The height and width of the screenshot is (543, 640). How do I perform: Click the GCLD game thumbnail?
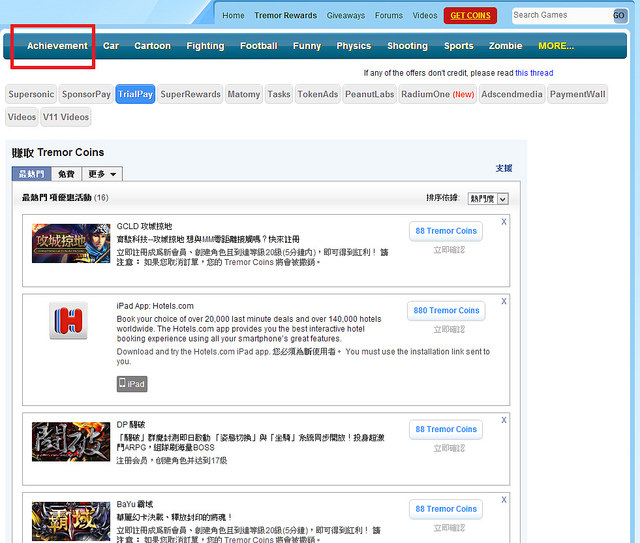pos(71,243)
